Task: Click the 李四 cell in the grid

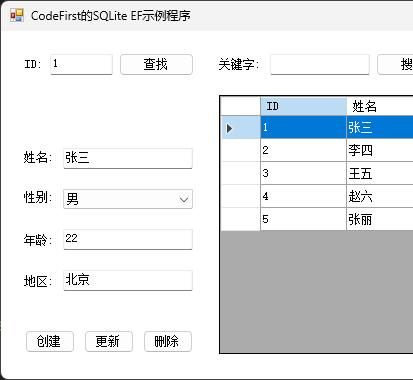Action: 380,150
